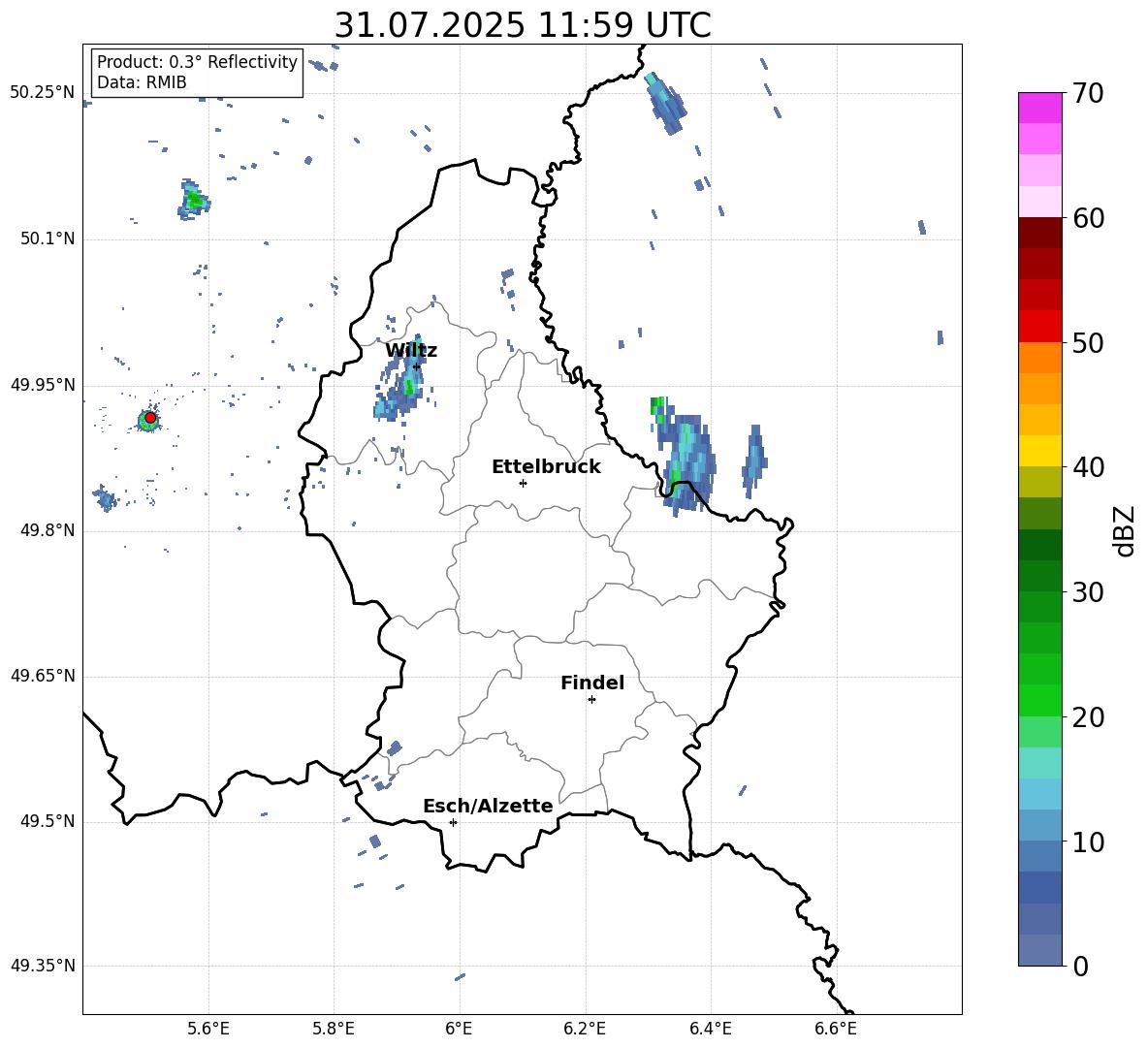1148x1048 pixels.
Task: Click the yellow colorbar swatch at 40 dBZ
Action: click(1039, 451)
